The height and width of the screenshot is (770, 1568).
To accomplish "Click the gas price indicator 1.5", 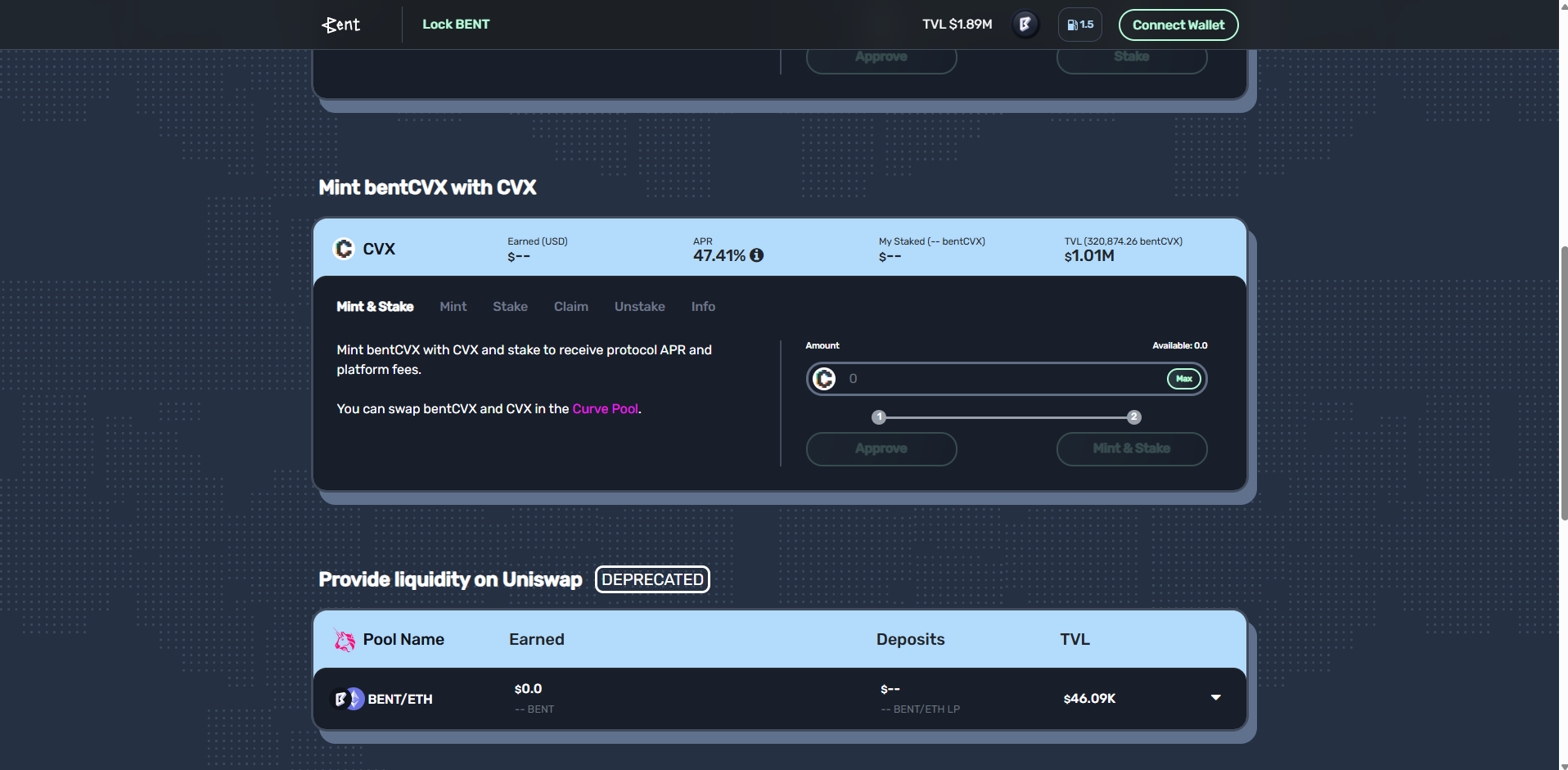I will 1080,25.
